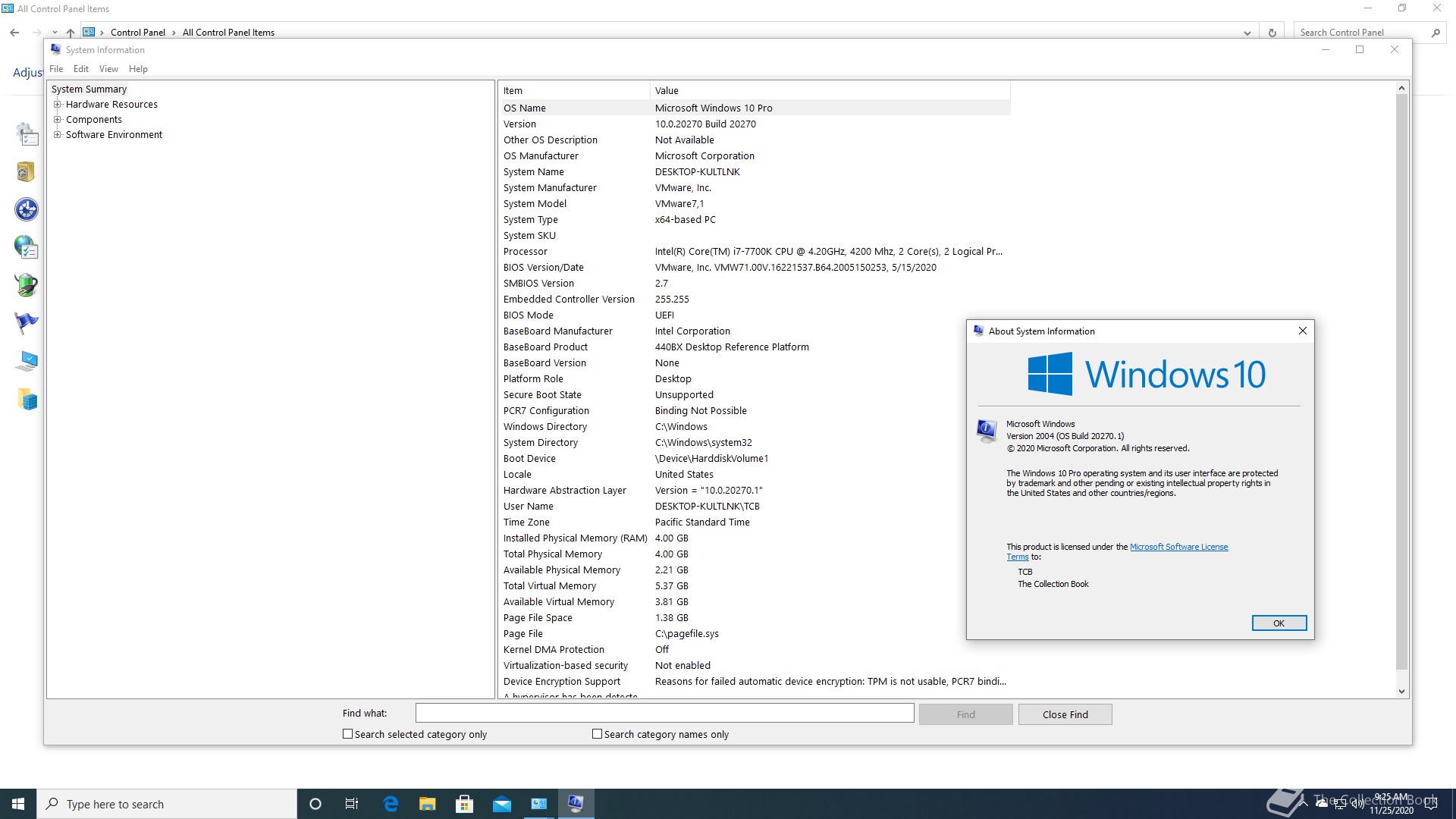
Task: Click the Item column header
Action: pos(574,91)
